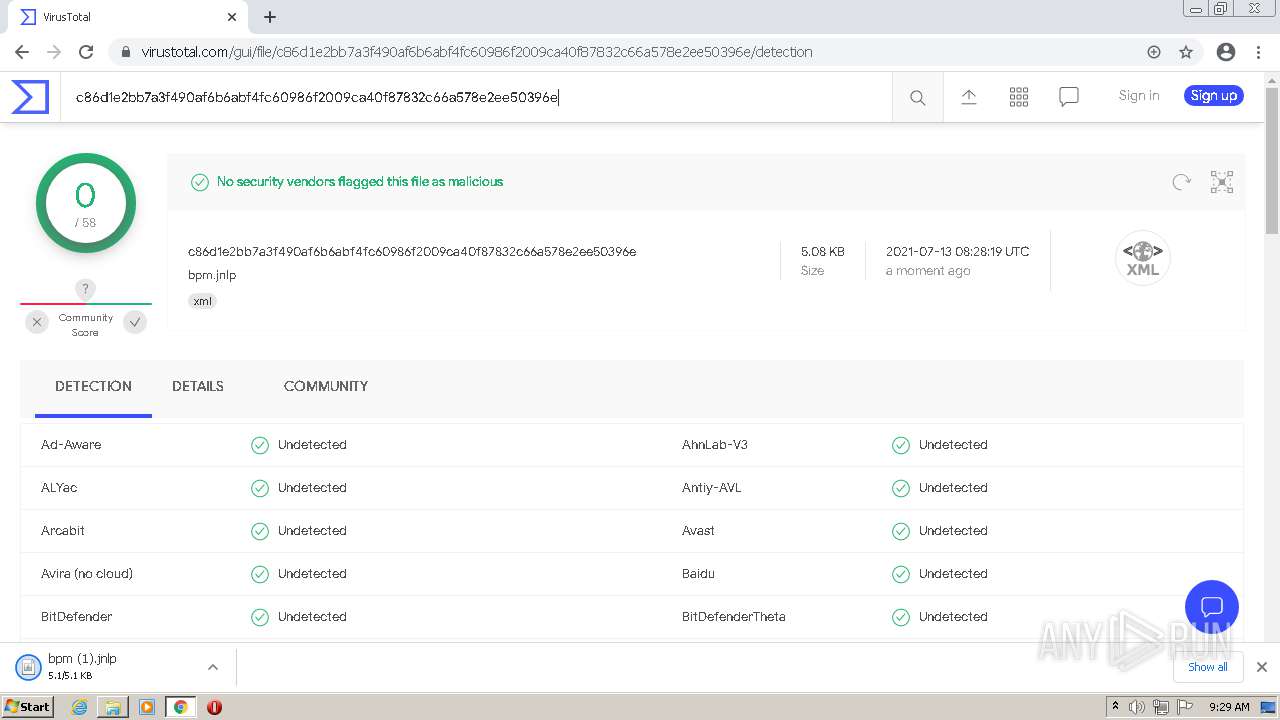Click the browser forward arrow
Image resolution: width=1280 pixels, height=720 pixels.
click(54, 52)
